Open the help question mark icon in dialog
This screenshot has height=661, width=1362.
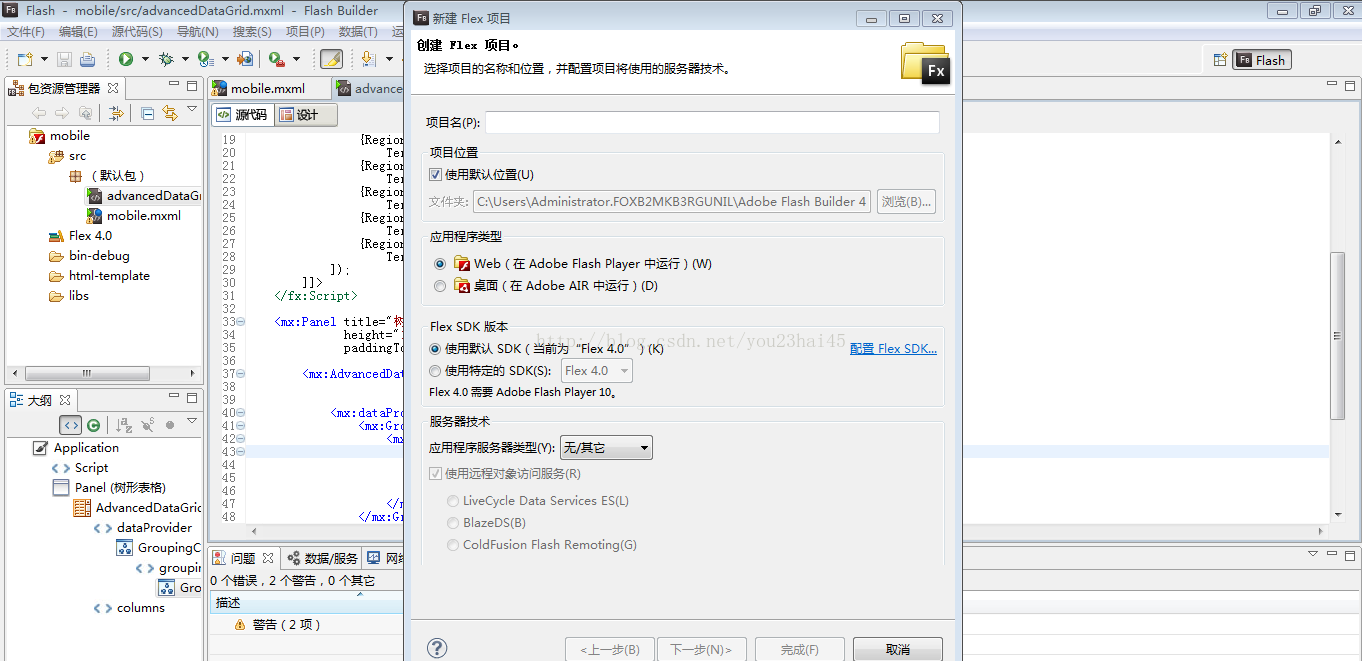[x=437, y=649]
